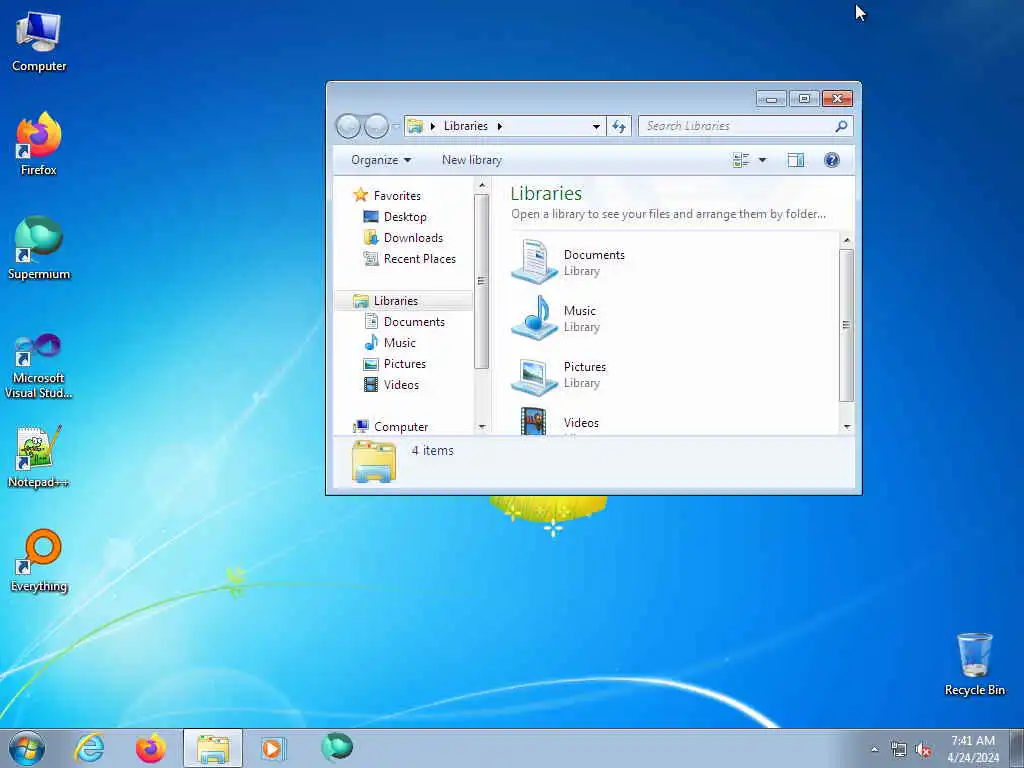Select Pictures in the navigation tree
The width and height of the screenshot is (1024, 768).
click(x=394, y=364)
